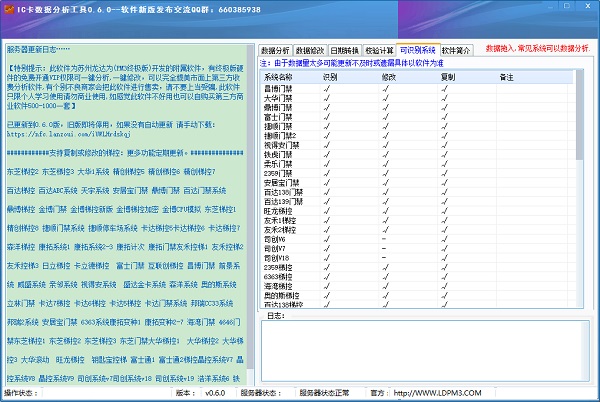Select the 大华门禁 row

(417, 98)
